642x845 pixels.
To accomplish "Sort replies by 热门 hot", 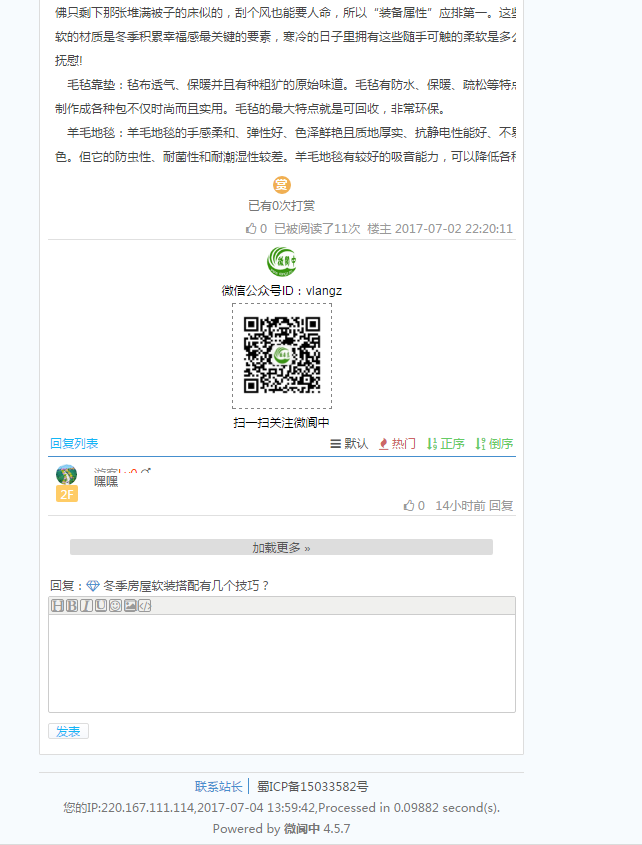I will tap(397, 444).
